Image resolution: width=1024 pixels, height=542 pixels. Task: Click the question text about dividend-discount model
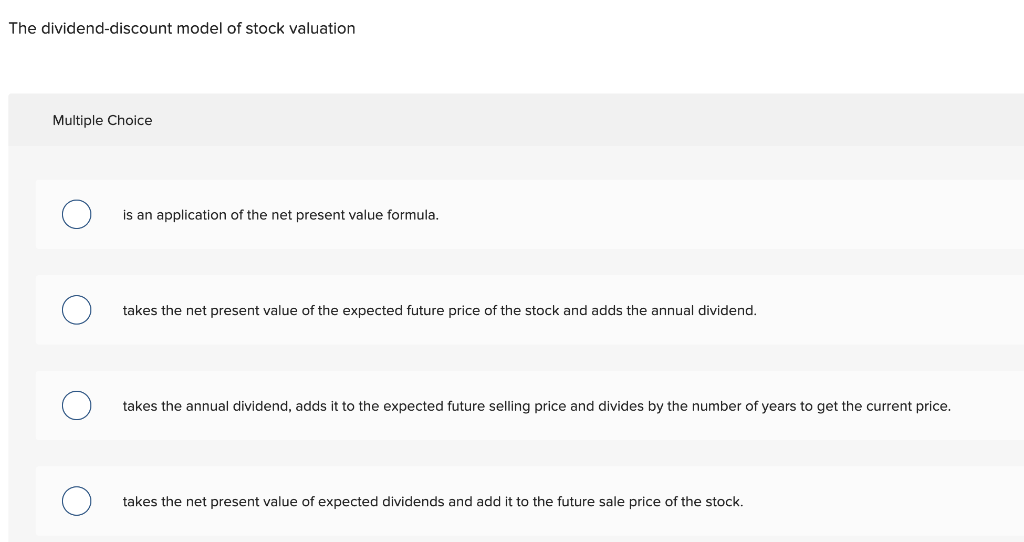[181, 28]
